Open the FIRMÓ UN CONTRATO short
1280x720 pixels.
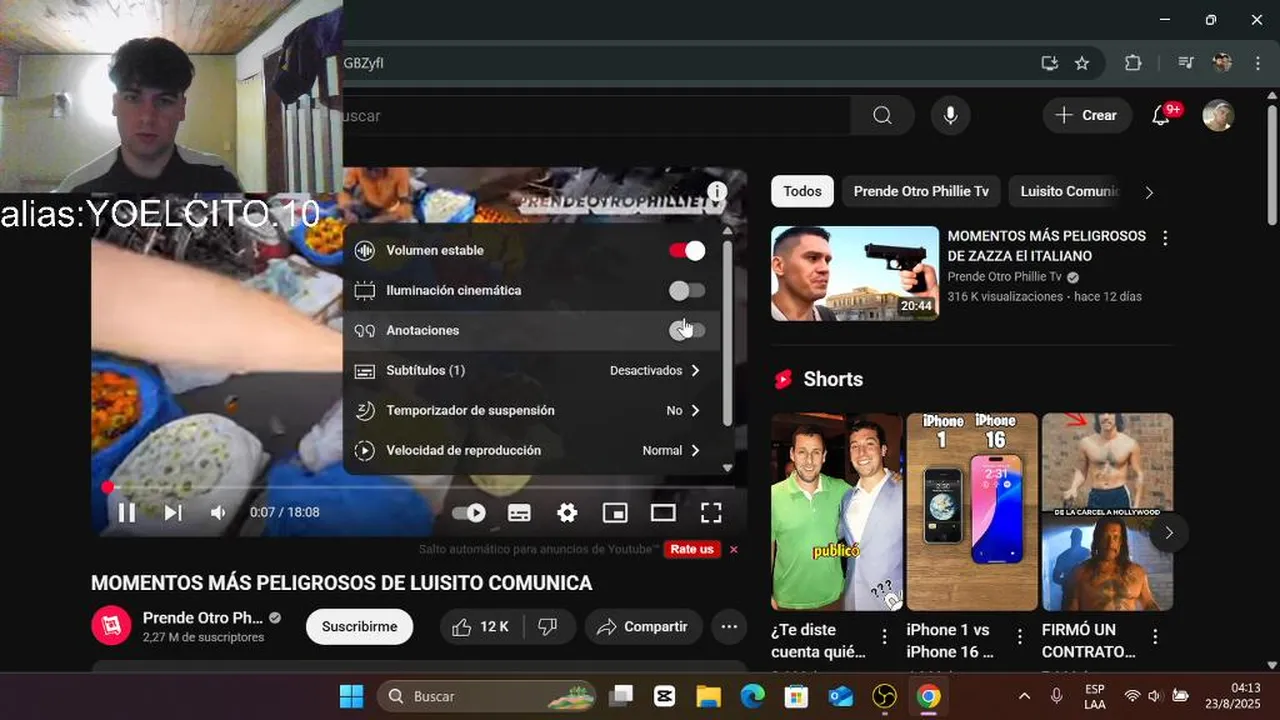coord(1107,511)
